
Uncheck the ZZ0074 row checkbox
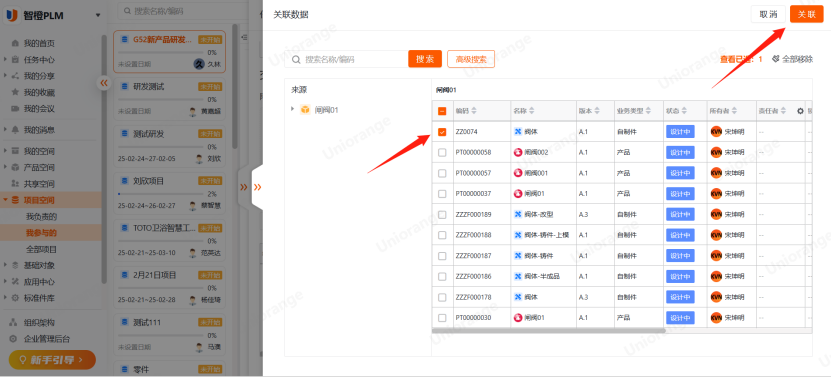(x=442, y=131)
